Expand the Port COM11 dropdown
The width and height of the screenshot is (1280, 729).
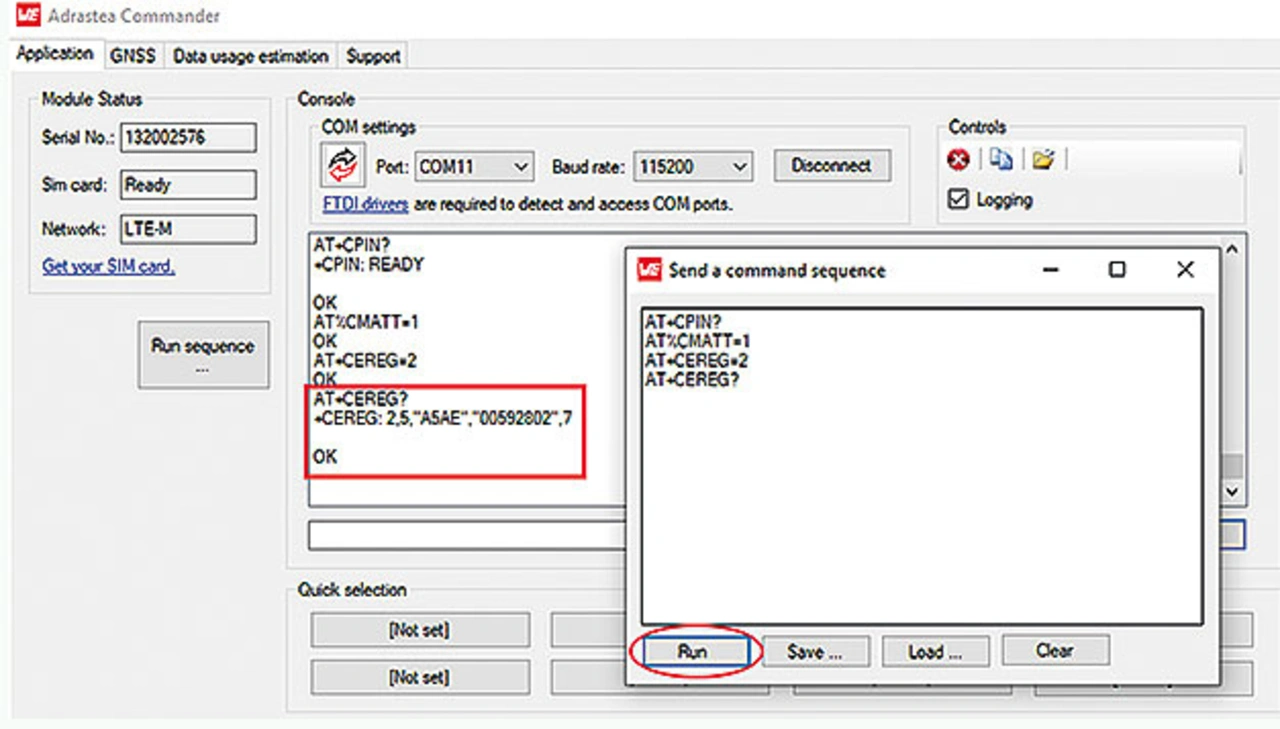point(520,167)
